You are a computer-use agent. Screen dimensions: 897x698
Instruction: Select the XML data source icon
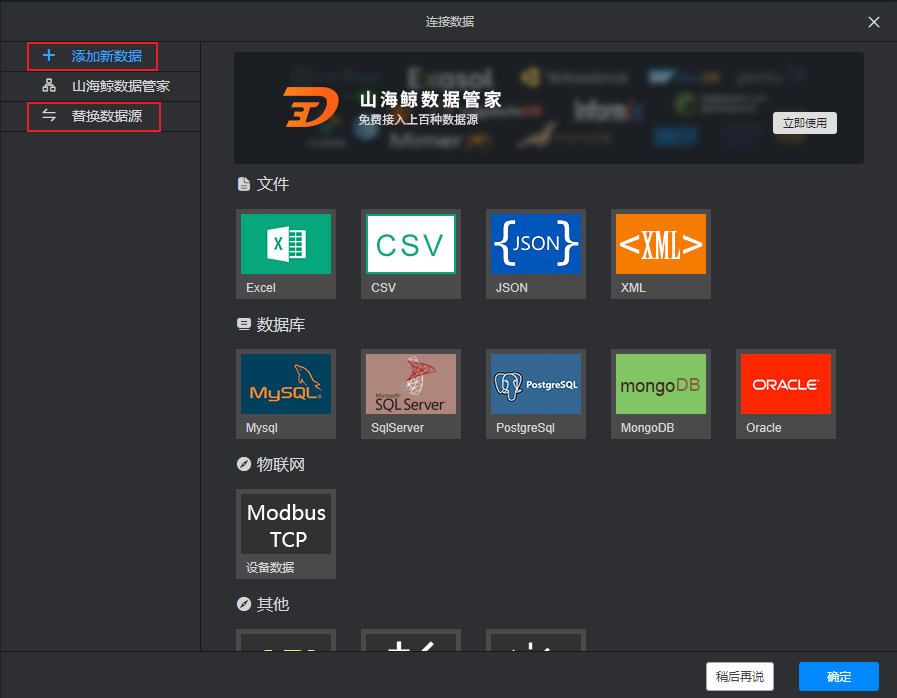661,244
